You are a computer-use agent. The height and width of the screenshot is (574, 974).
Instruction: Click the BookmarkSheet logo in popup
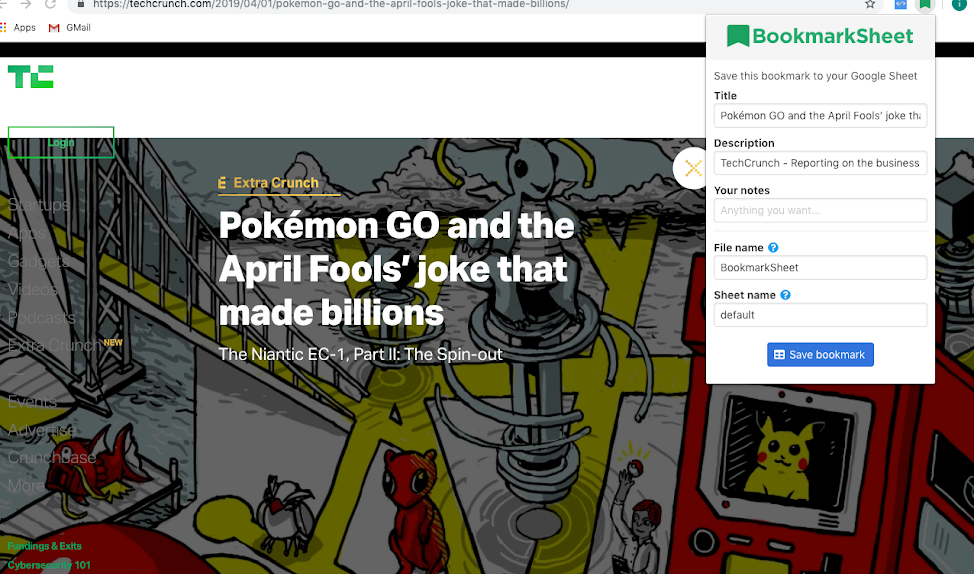(x=820, y=36)
